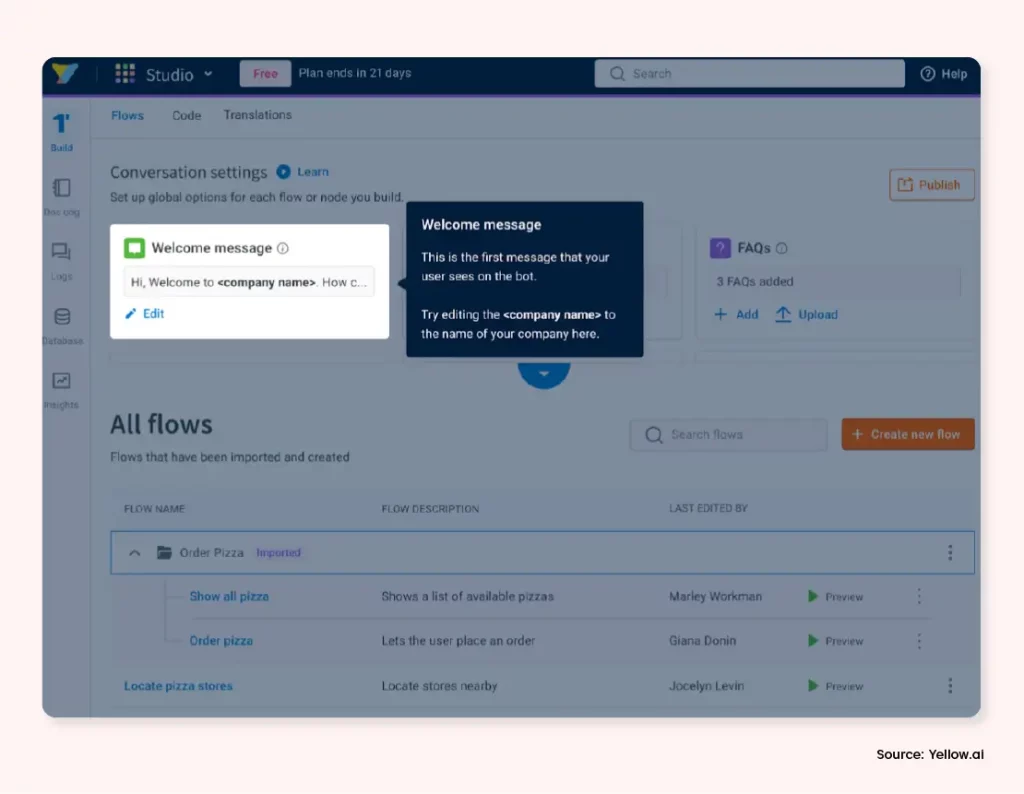Open the Learn link

[x=313, y=172]
